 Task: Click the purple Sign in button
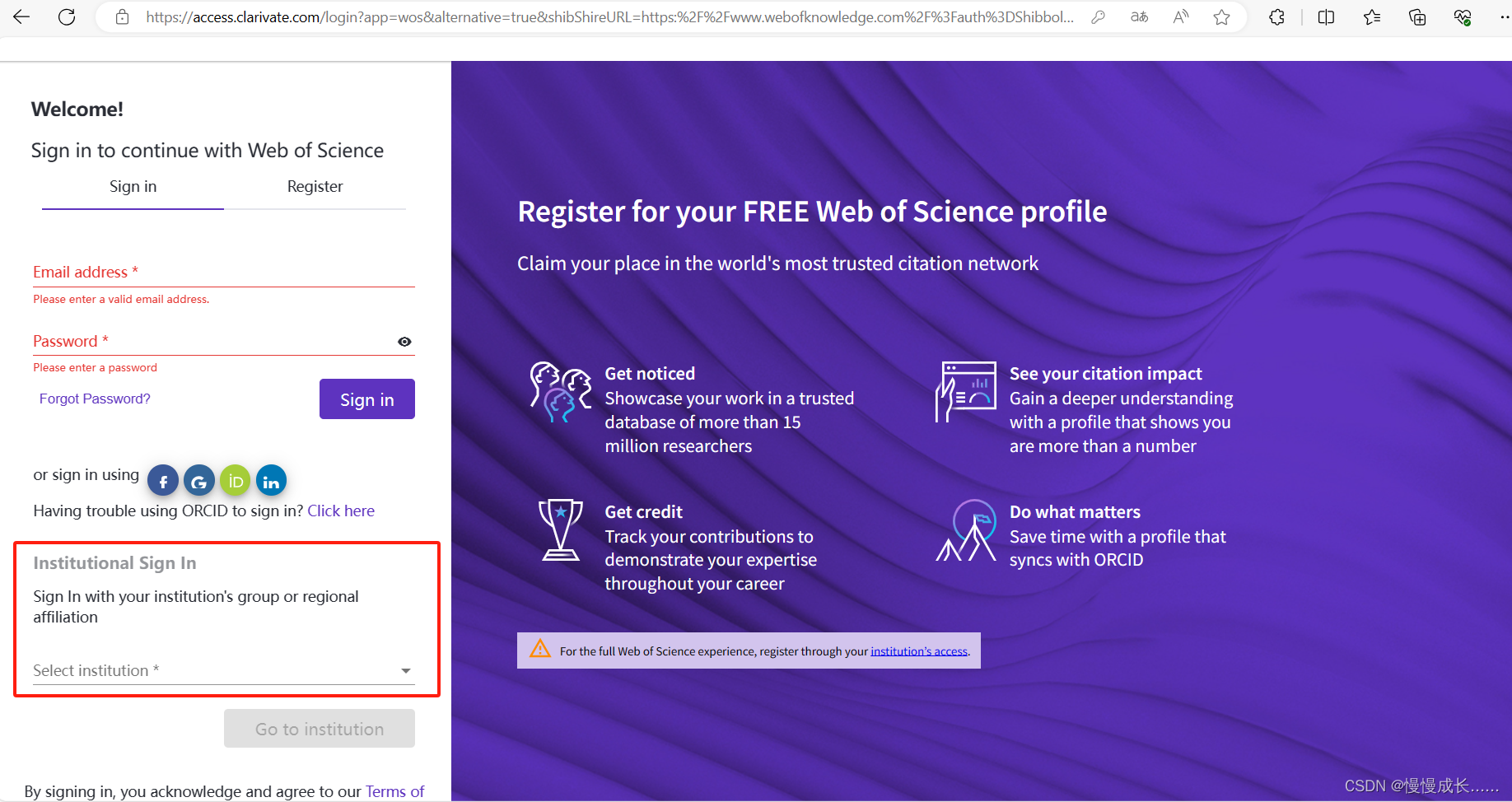(366, 399)
